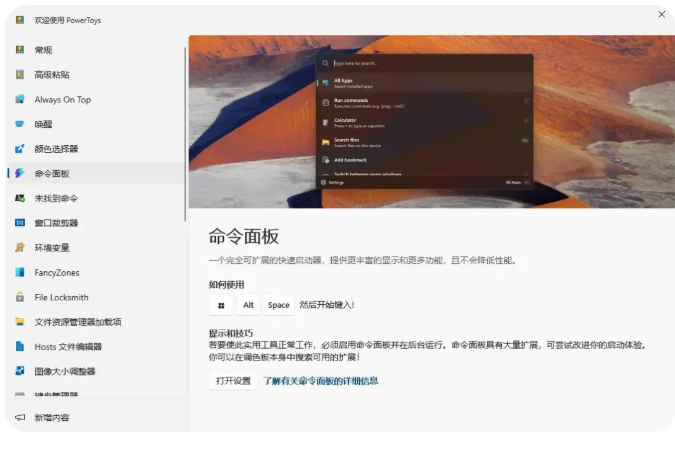Screen dimensions: 675x450
Task: Click the description starting 一个完全可扩展的快速启动器
Action: pyautogui.click(x=363, y=260)
